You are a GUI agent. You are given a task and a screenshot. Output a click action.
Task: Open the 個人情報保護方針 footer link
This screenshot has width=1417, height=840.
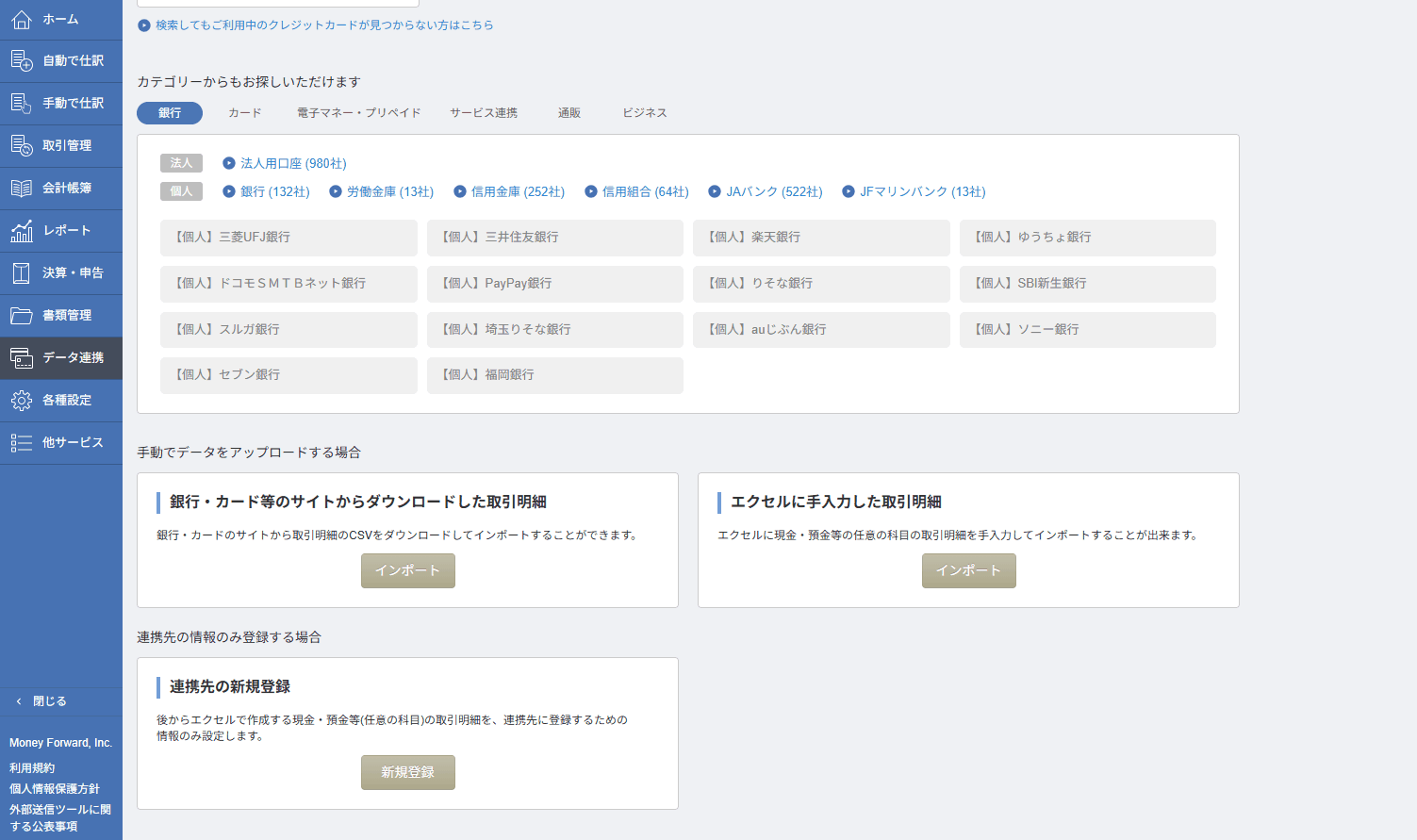[55, 789]
